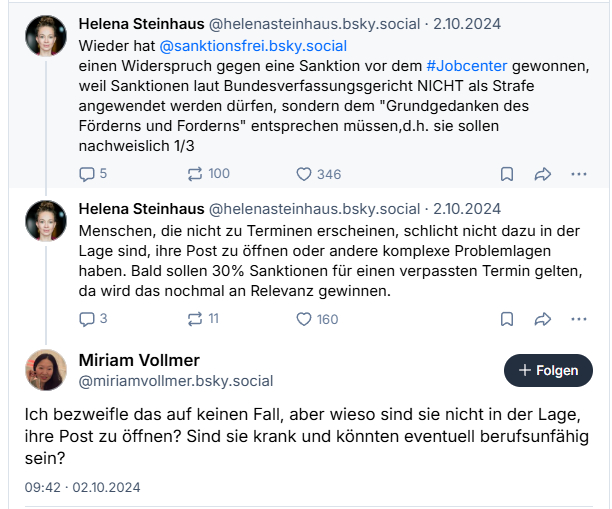View Helena Steinhaus avatar on first post
Screen dimensions: 612x509
tap(46, 36)
